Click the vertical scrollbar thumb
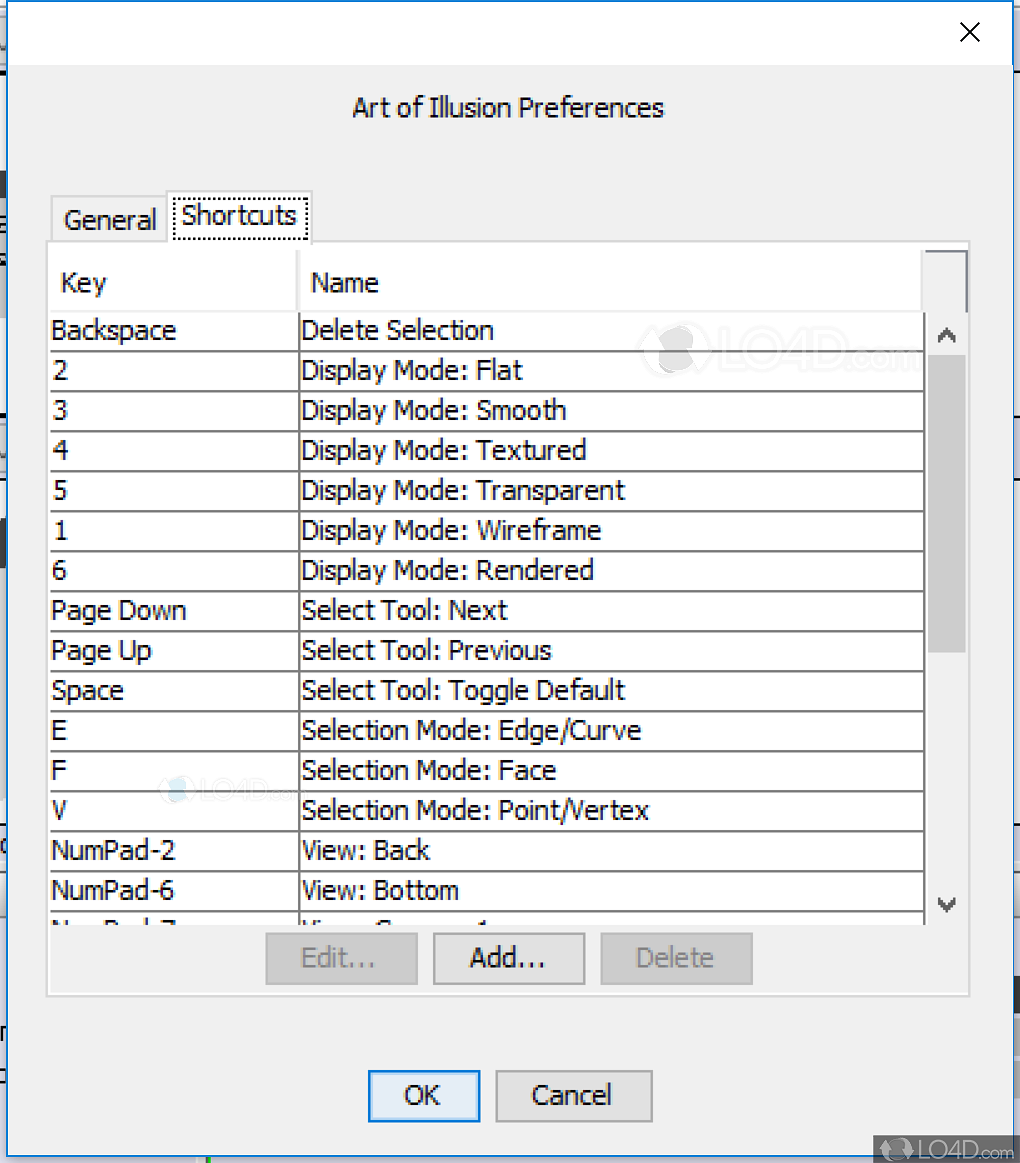 pyautogui.click(x=946, y=500)
